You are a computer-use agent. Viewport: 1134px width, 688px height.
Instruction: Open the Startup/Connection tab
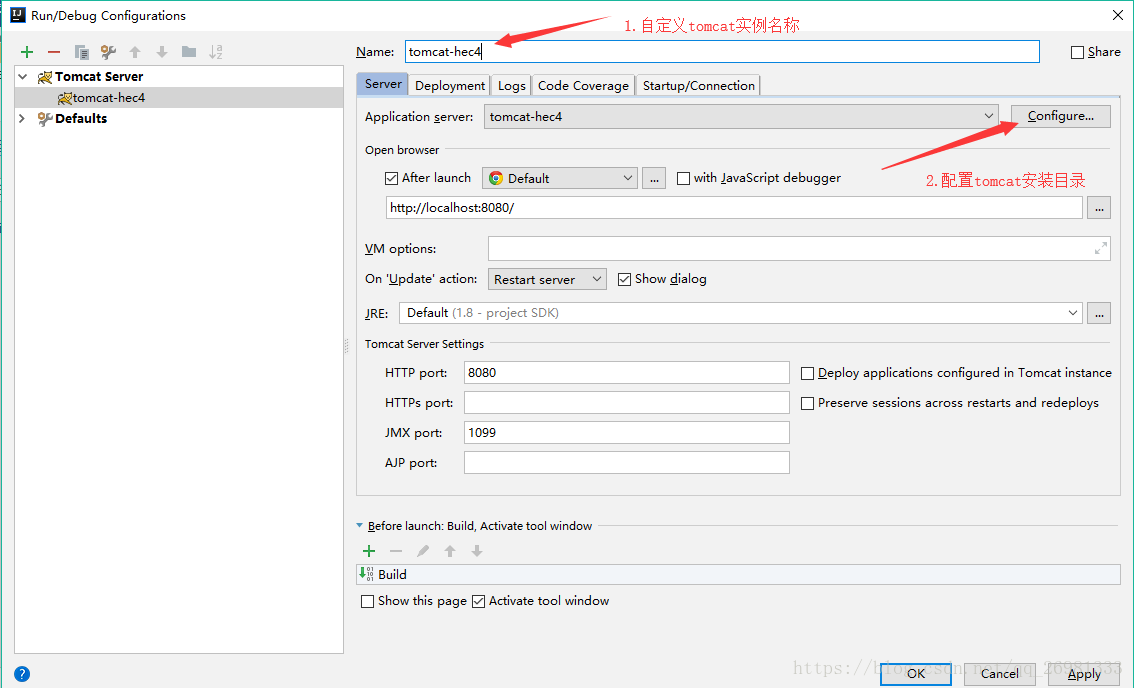pos(699,85)
